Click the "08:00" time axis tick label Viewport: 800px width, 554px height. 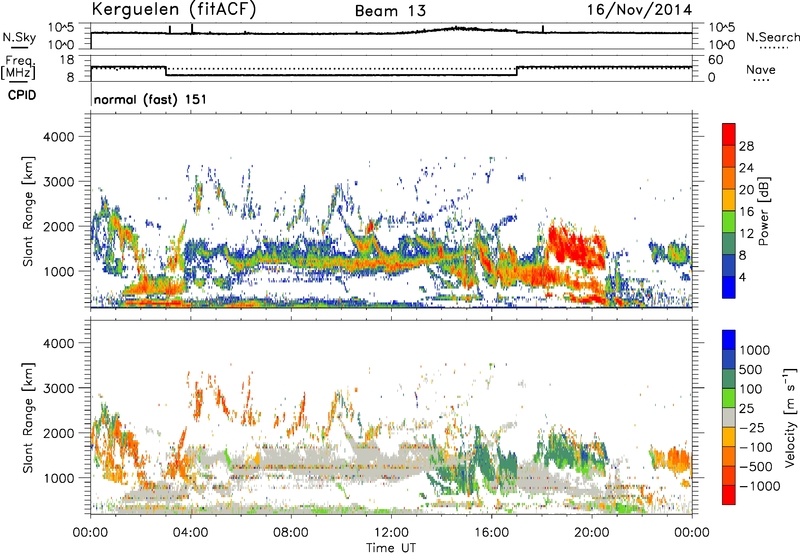click(291, 533)
